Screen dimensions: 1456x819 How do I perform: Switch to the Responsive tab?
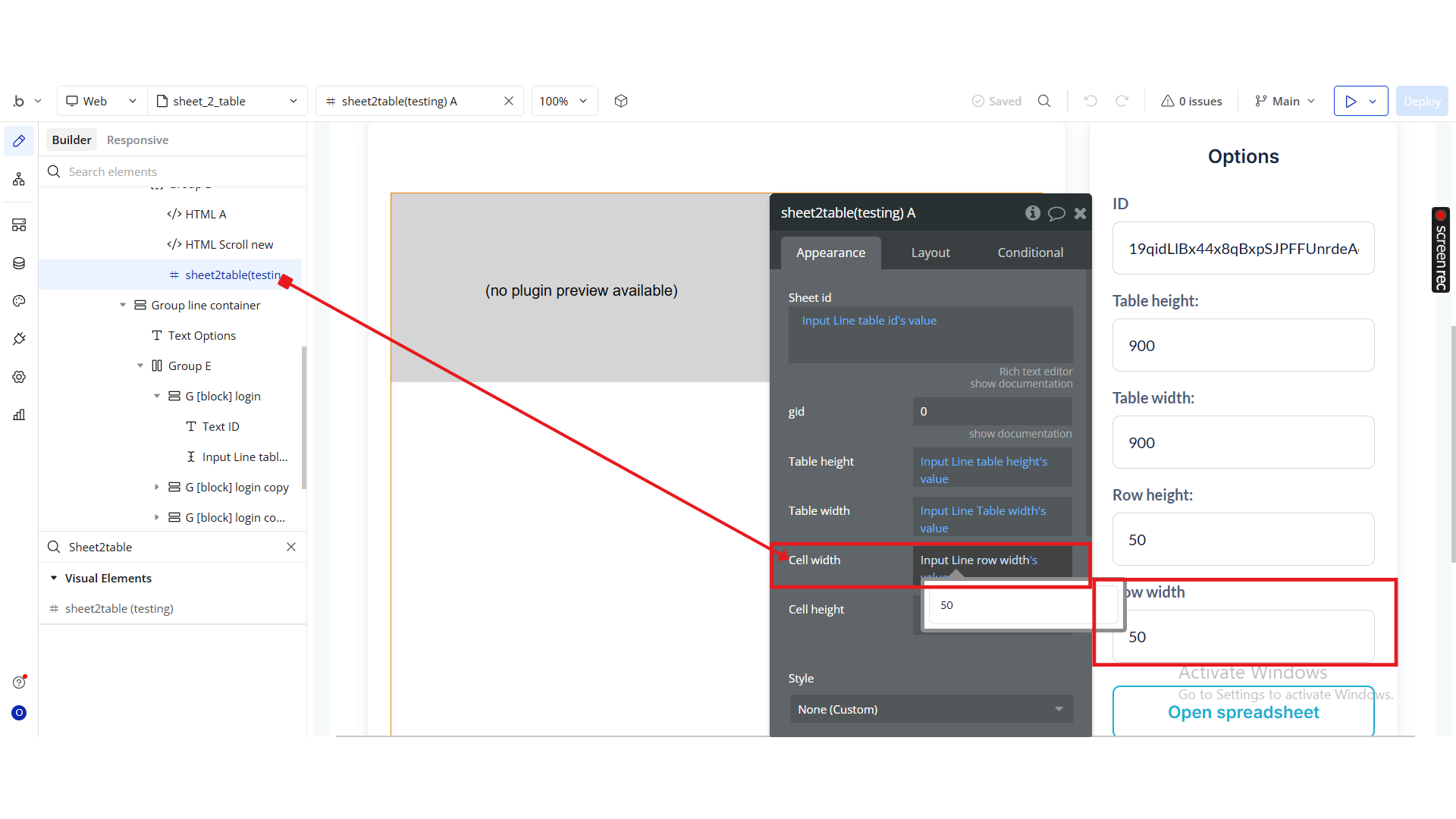click(x=137, y=140)
